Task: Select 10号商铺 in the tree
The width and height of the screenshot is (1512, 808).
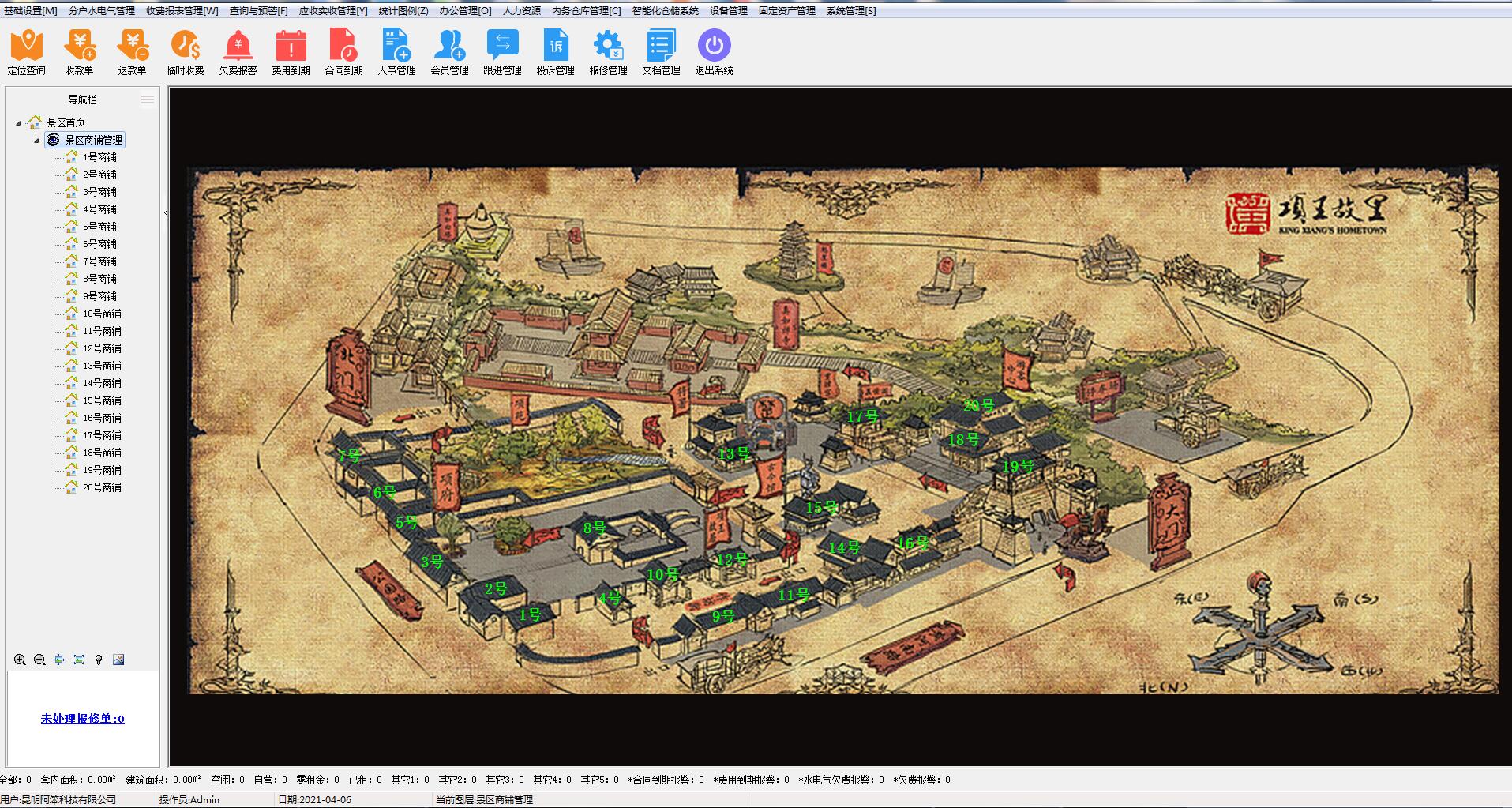Action: (102, 314)
